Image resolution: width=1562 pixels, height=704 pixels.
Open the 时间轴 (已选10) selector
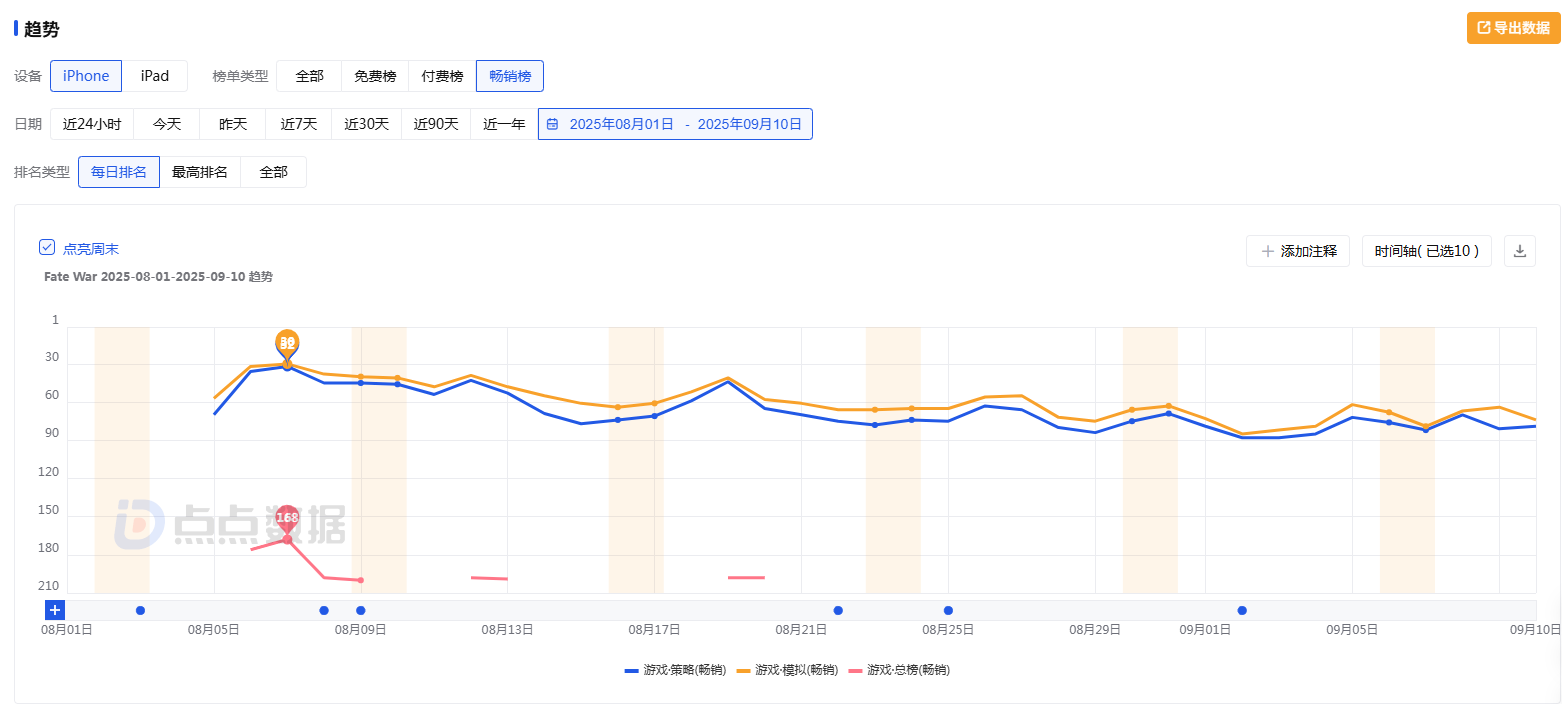[x=1426, y=251]
